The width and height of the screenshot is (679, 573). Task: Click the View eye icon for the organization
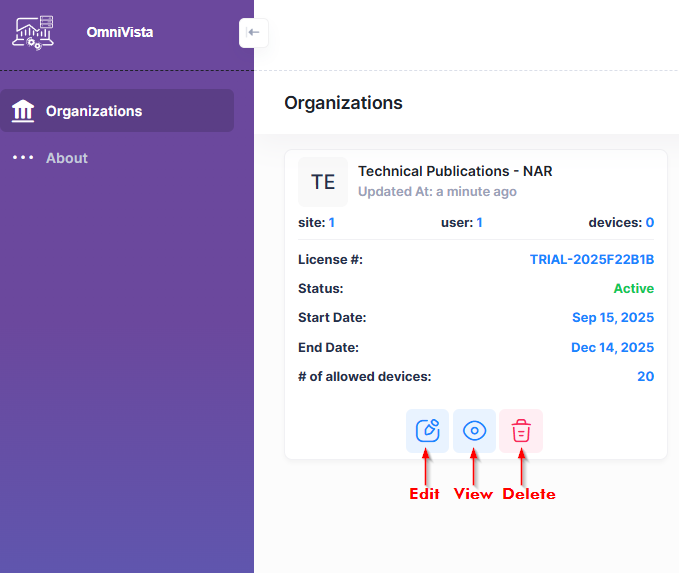pyautogui.click(x=474, y=431)
